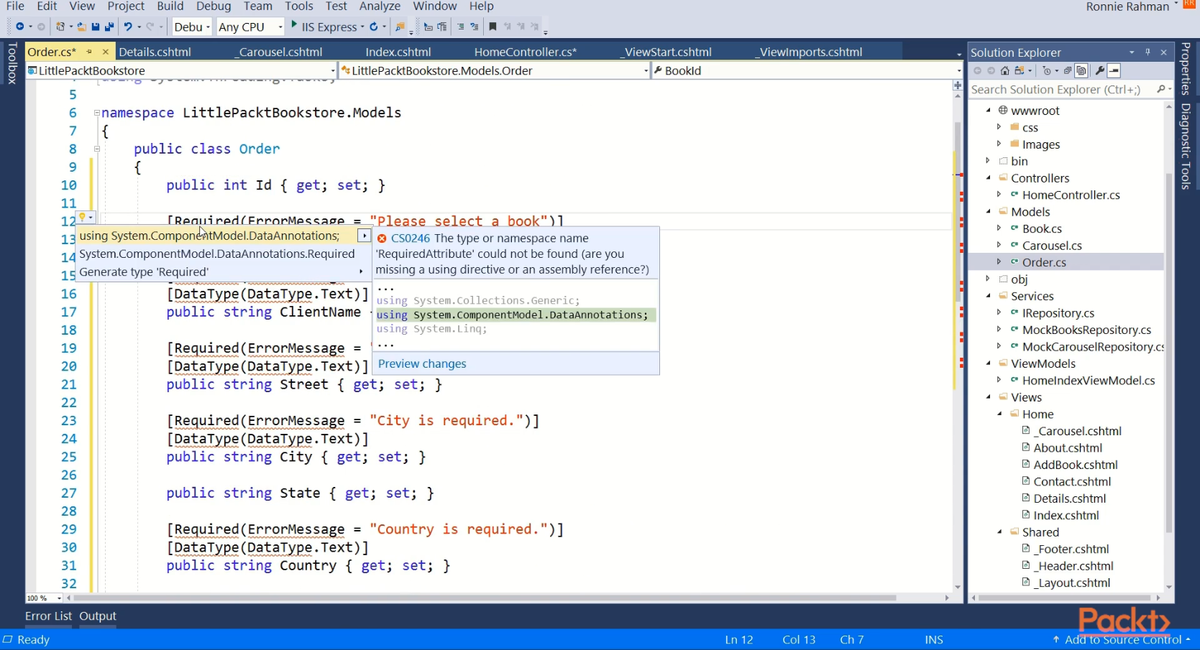Screen dimensions: 1200x650
Task: Click the Search Solution Explorer input field
Action: [x=1060, y=89]
